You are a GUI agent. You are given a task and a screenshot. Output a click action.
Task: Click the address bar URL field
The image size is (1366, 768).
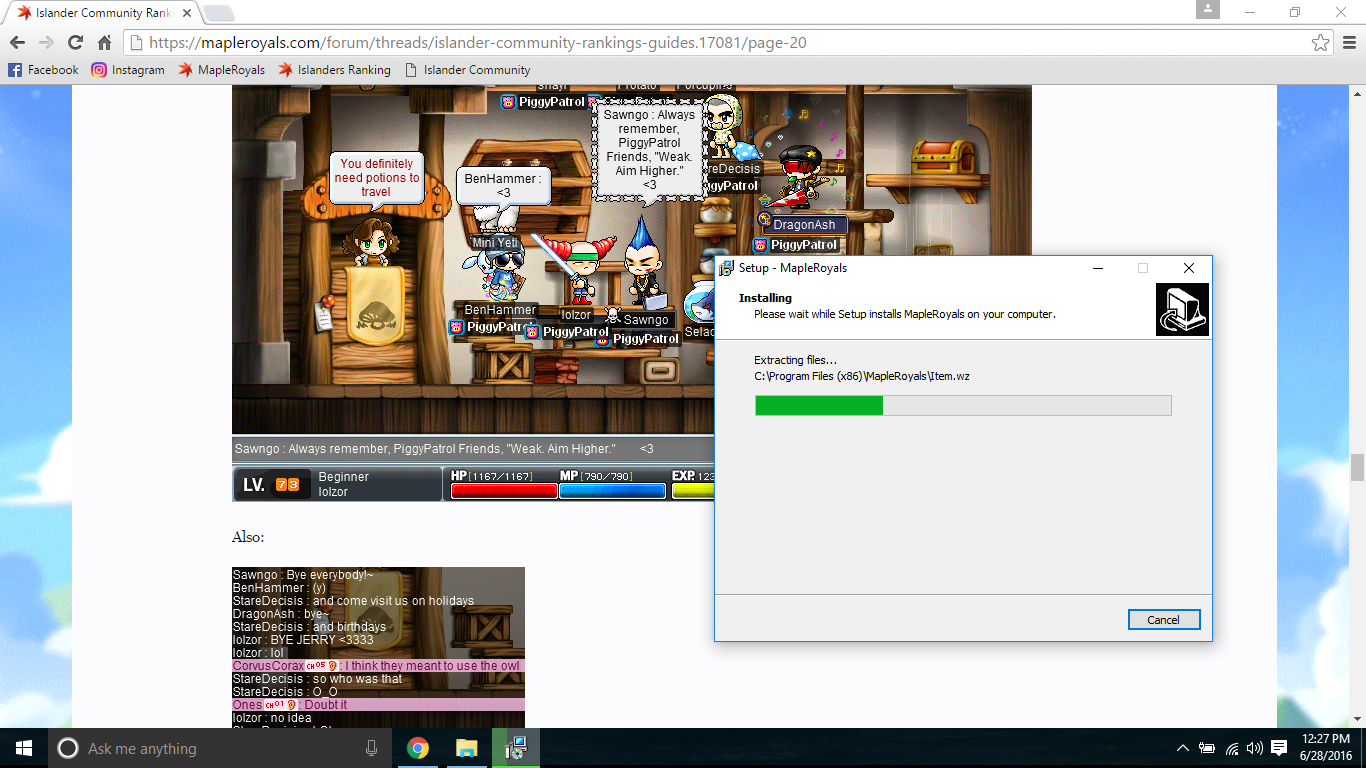point(700,43)
